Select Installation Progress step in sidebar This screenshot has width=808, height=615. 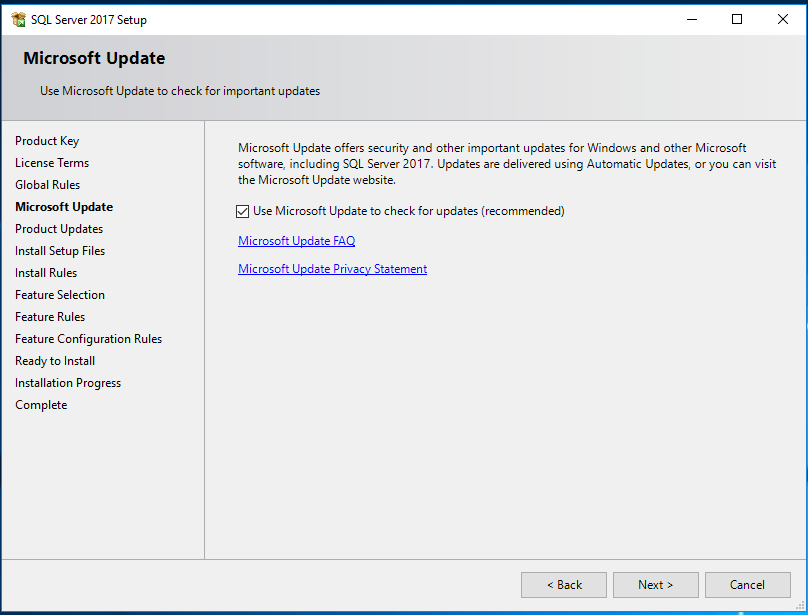click(68, 383)
